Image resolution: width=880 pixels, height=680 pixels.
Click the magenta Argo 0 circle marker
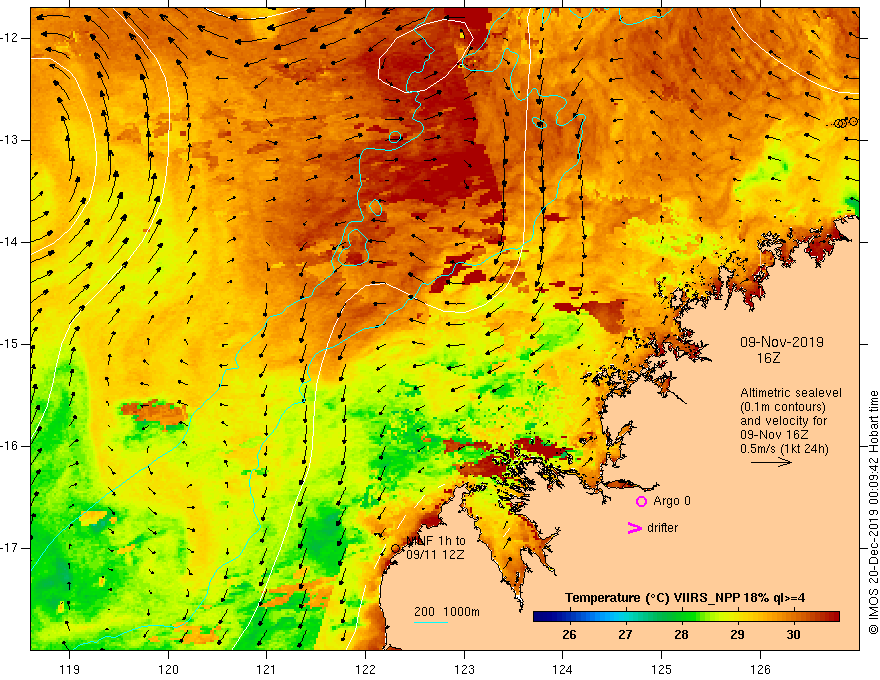coord(641,501)
